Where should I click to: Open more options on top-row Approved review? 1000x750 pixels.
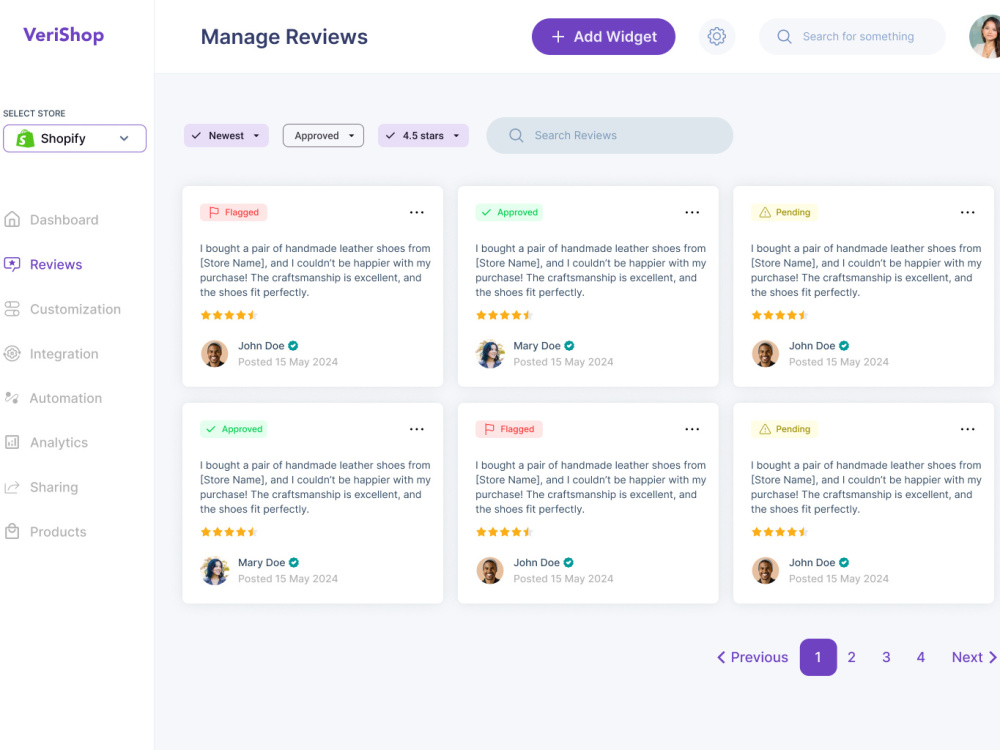coord(692,212)
